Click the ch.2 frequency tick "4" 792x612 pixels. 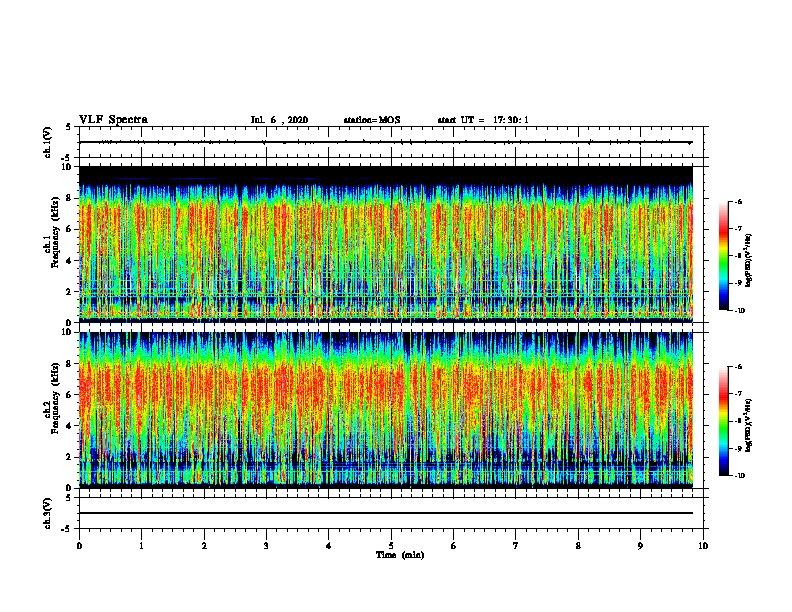69,426
